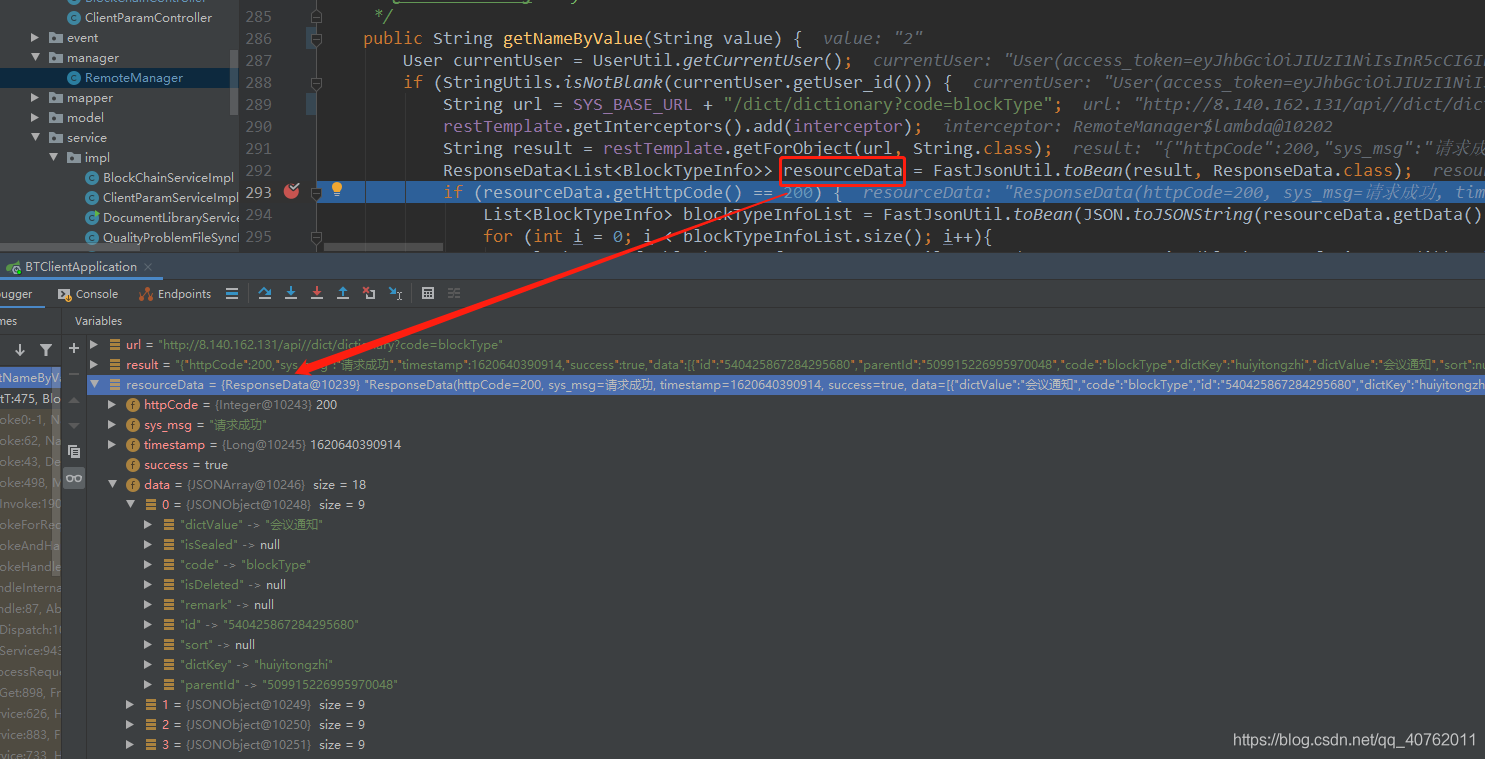Click the Step Into debugger icon
1485x759 pixels.
[x=291, y=293]
